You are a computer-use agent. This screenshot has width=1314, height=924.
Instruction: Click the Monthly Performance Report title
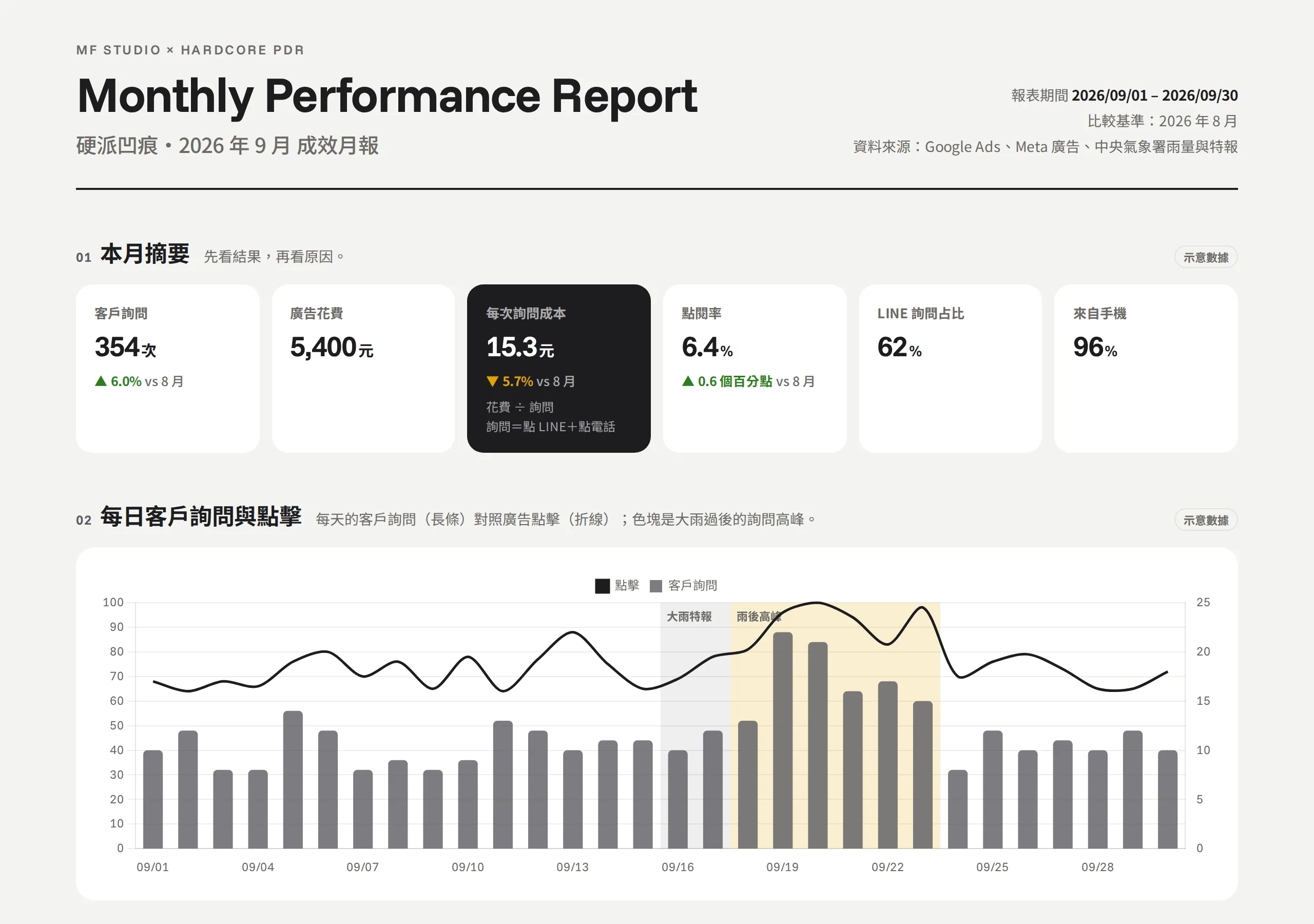(x=388, y=96)
